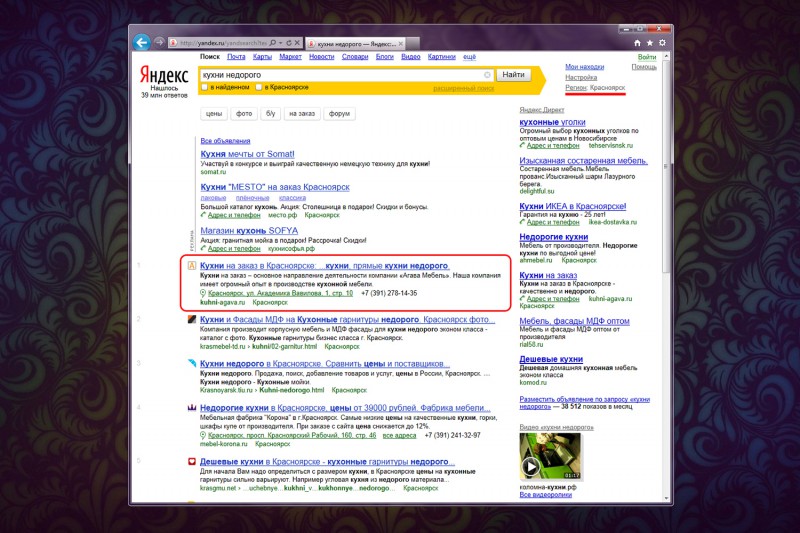Screen dimensions: 800x533
Task: Click the search magnifier icon in address bar
Action: point(272,43)
